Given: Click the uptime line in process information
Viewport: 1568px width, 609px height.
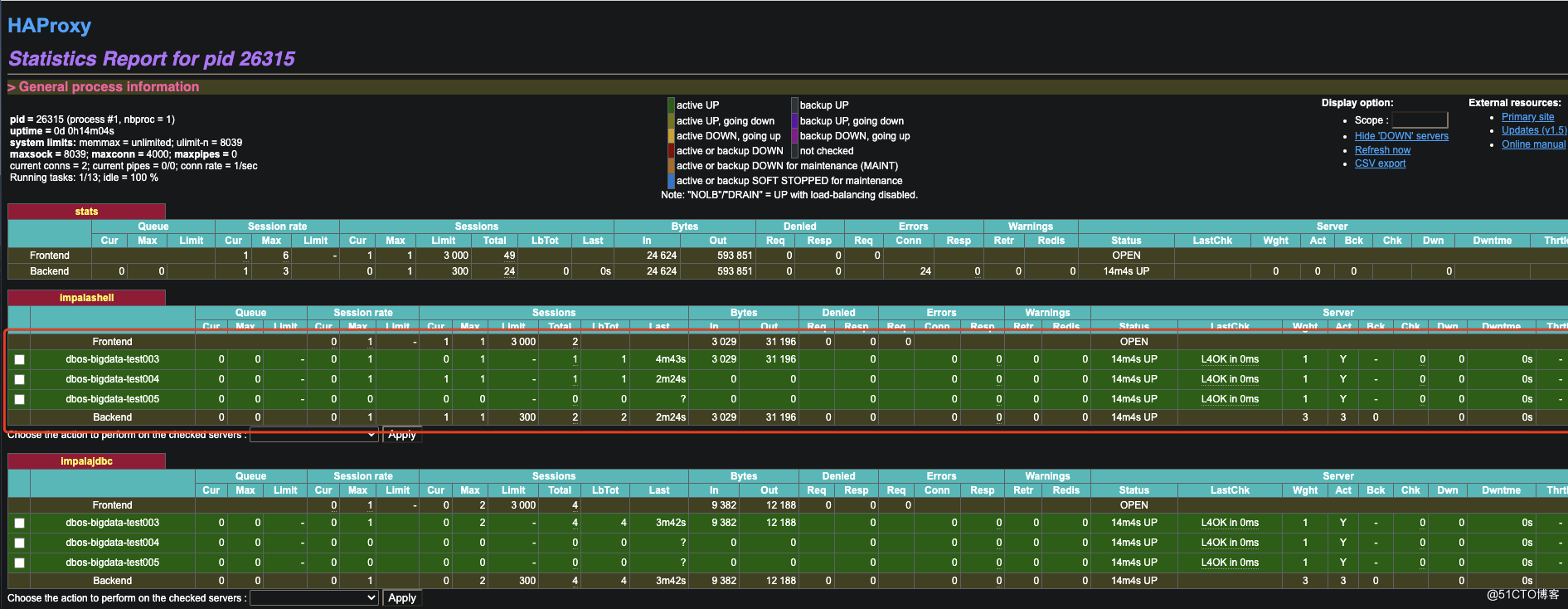Looking at the screenshot, I should tap(62, 131).
